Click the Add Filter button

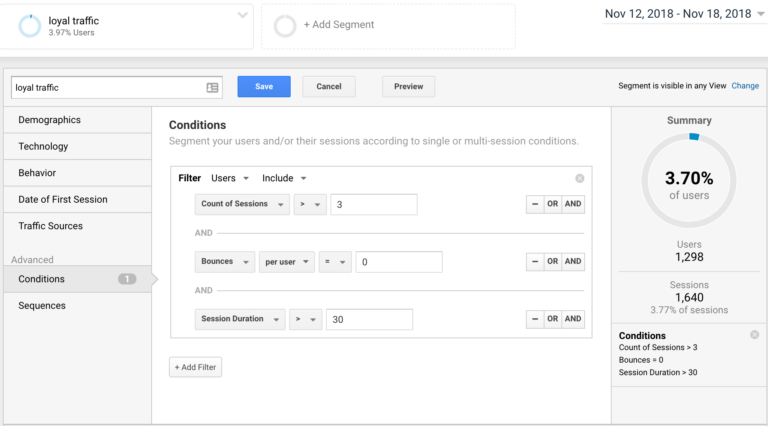pyautogui.click(x=195, y=367)
